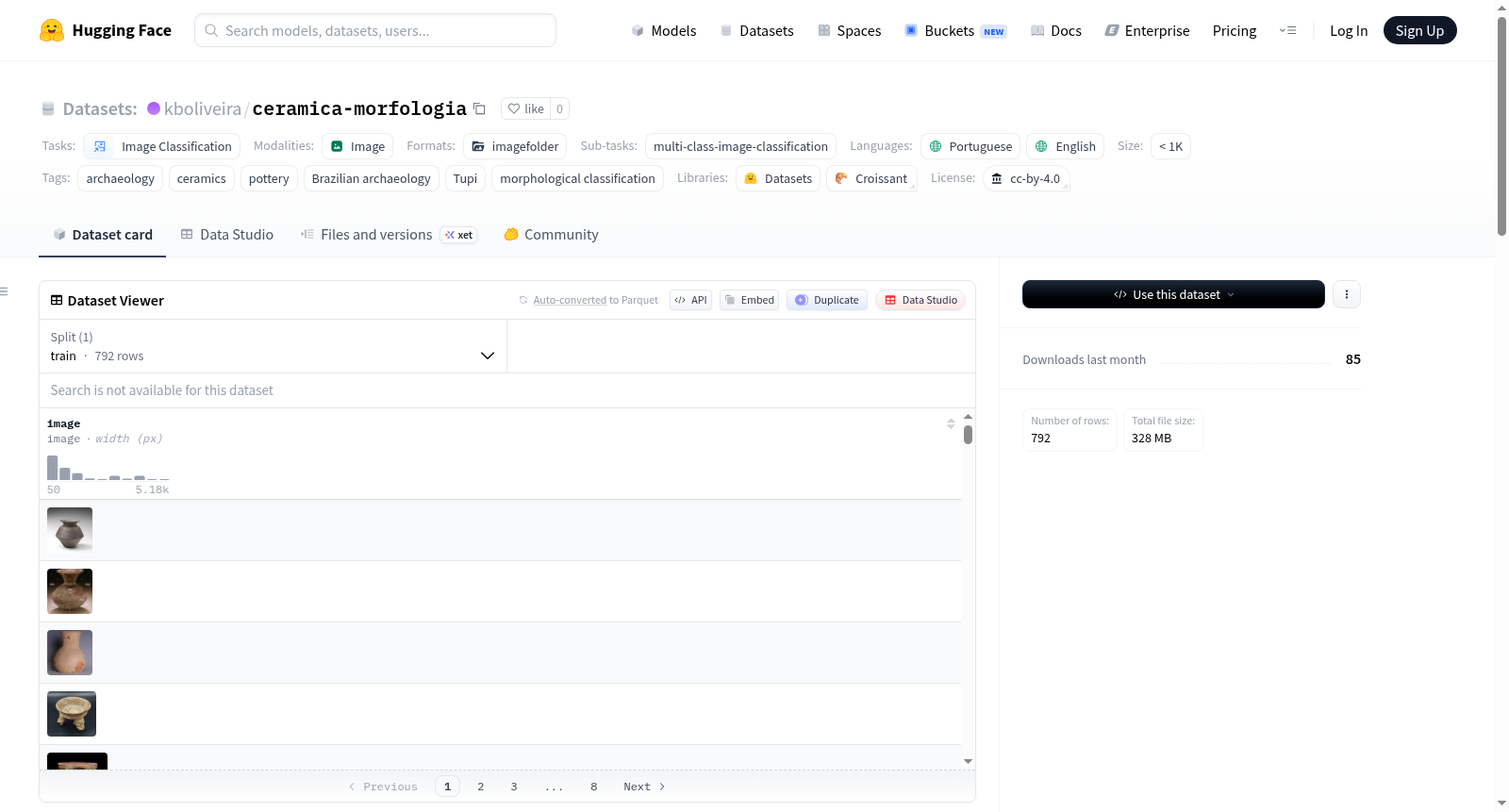Open the brown round pot thumbnail in the second row

tap(70, 591)
